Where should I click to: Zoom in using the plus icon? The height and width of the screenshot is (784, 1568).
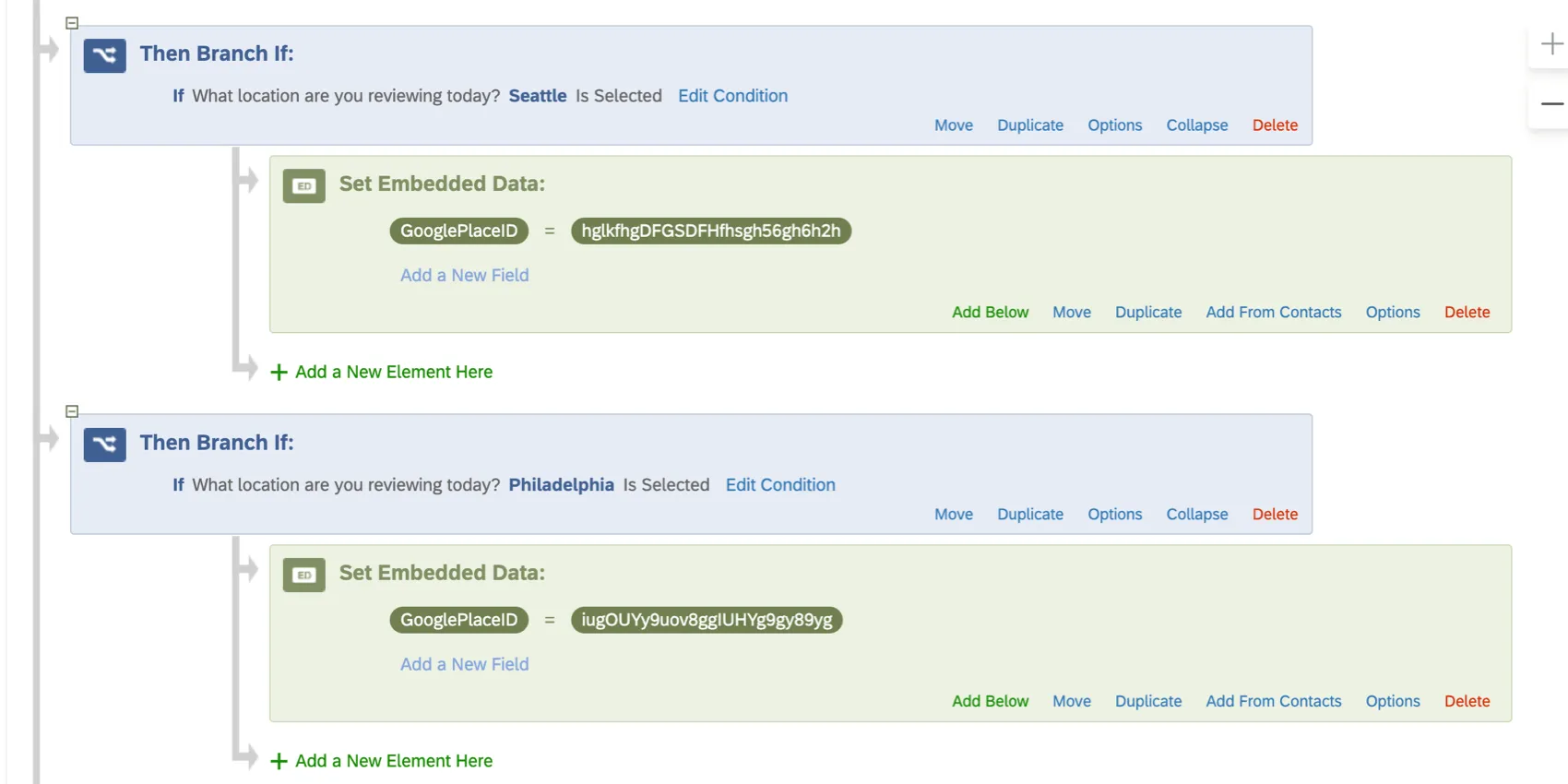point(1552,42)
